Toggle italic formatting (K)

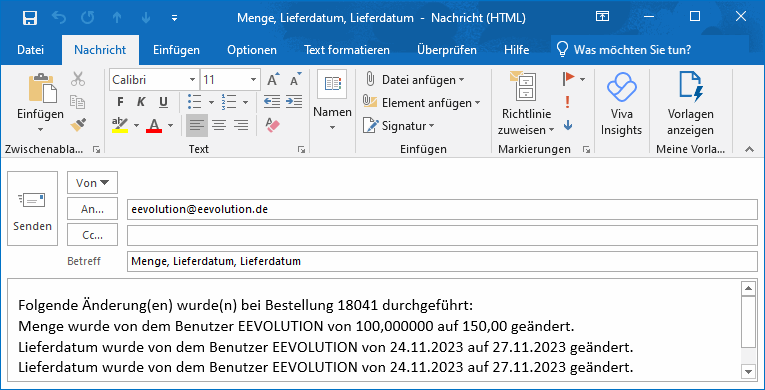pyautogui.click(x=141, y=102)
